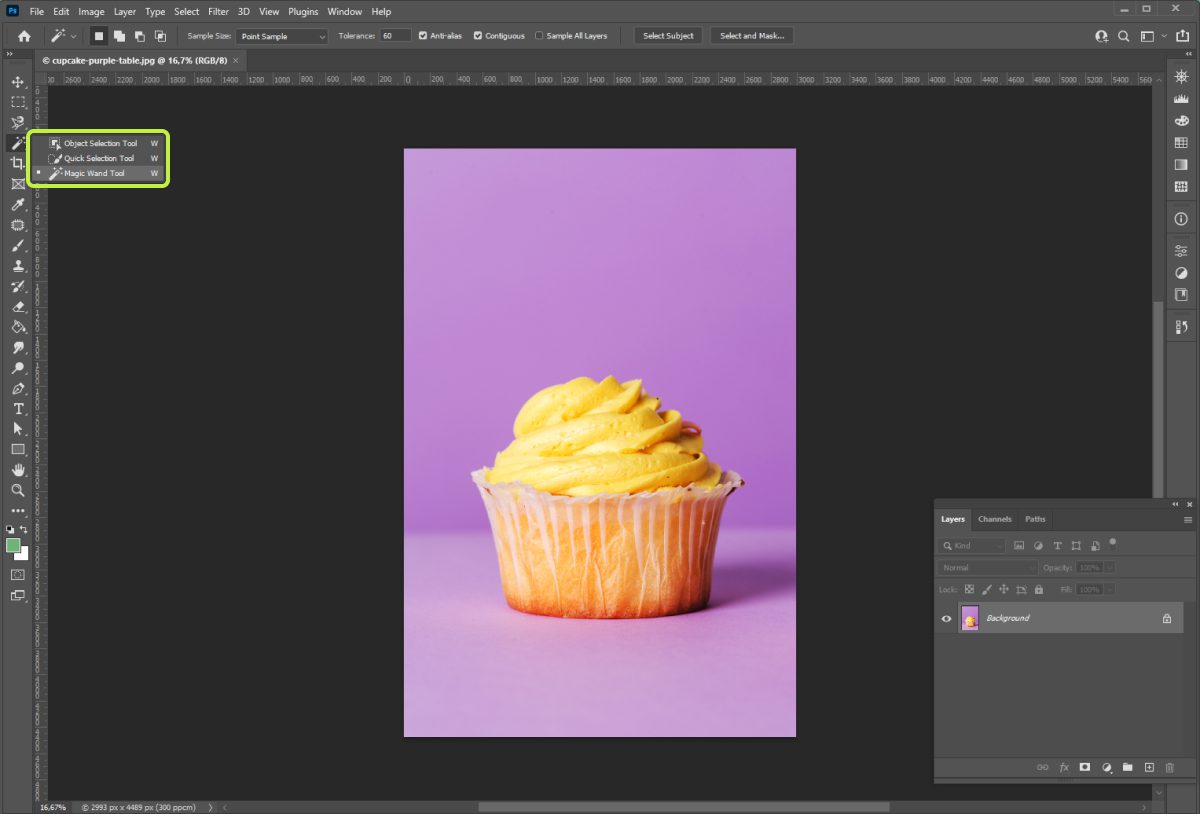Viewport: 1200px width, 814px height.
Task: Toggle lock position icon
Action: tap(1004, 590)
